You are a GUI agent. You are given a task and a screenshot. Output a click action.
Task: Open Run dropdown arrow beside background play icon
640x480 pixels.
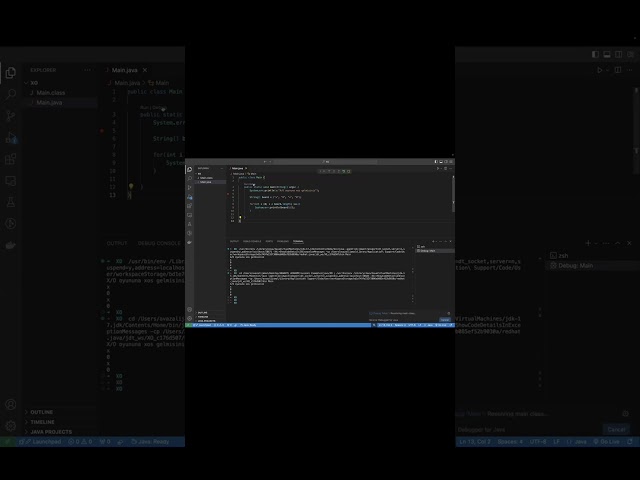[608, 70]
